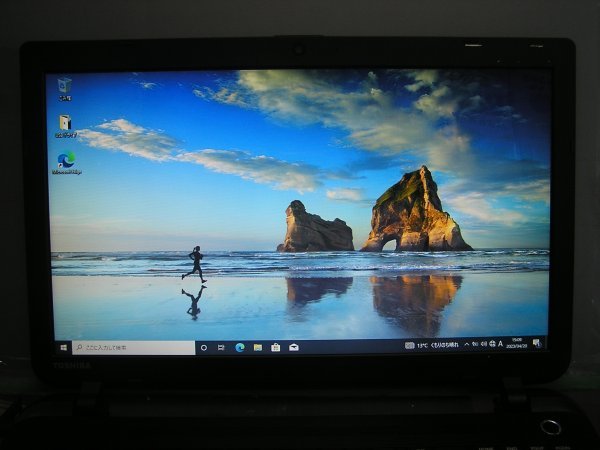Open the volume speaker tray icon

coord(483,344)
